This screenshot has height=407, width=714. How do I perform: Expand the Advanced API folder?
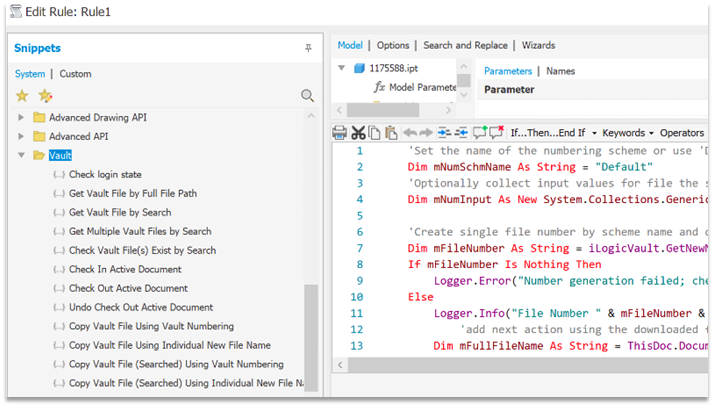tap(20, 136)
